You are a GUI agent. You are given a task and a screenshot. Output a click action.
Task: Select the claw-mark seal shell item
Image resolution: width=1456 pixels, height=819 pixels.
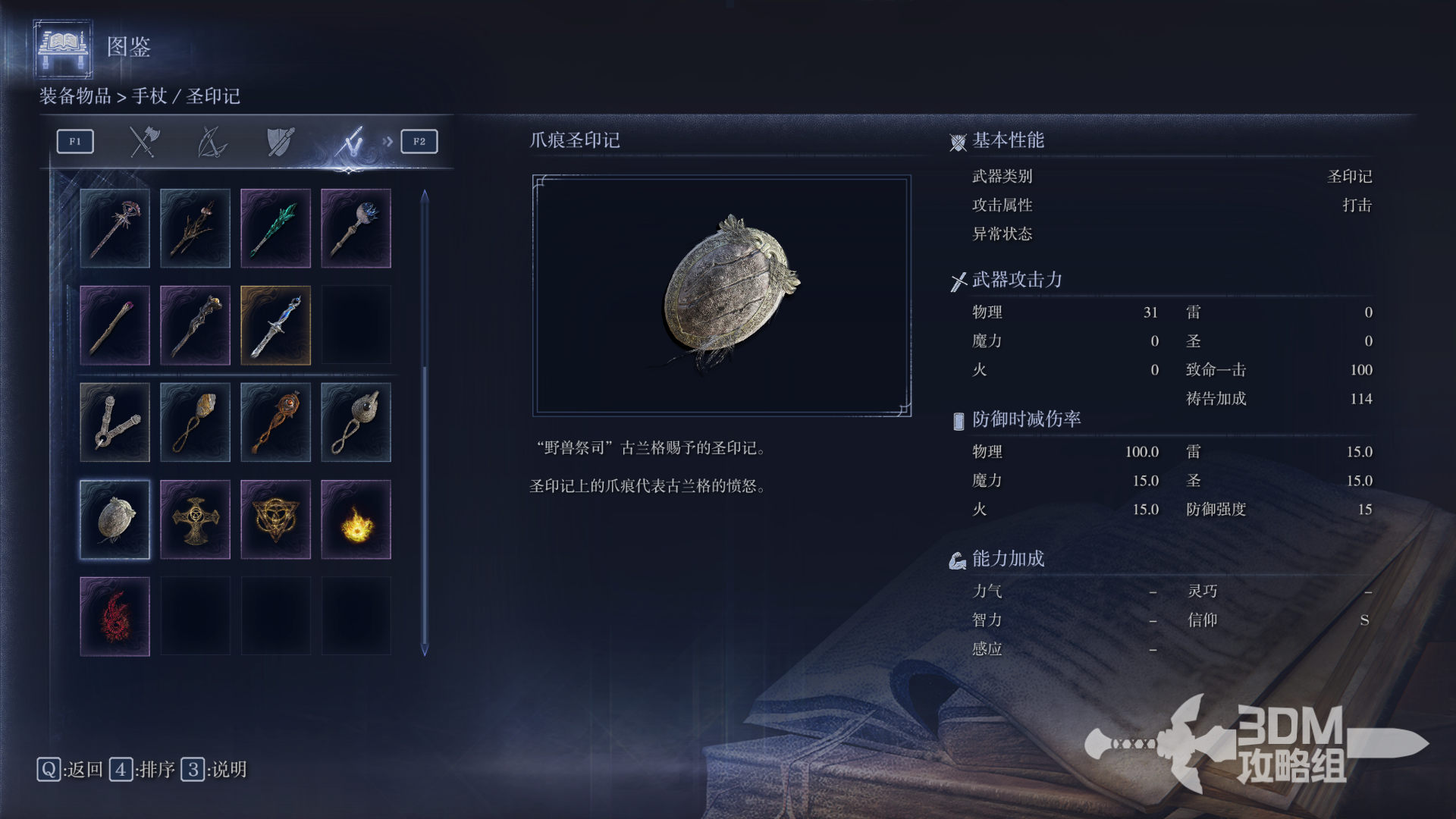point(115,519)
